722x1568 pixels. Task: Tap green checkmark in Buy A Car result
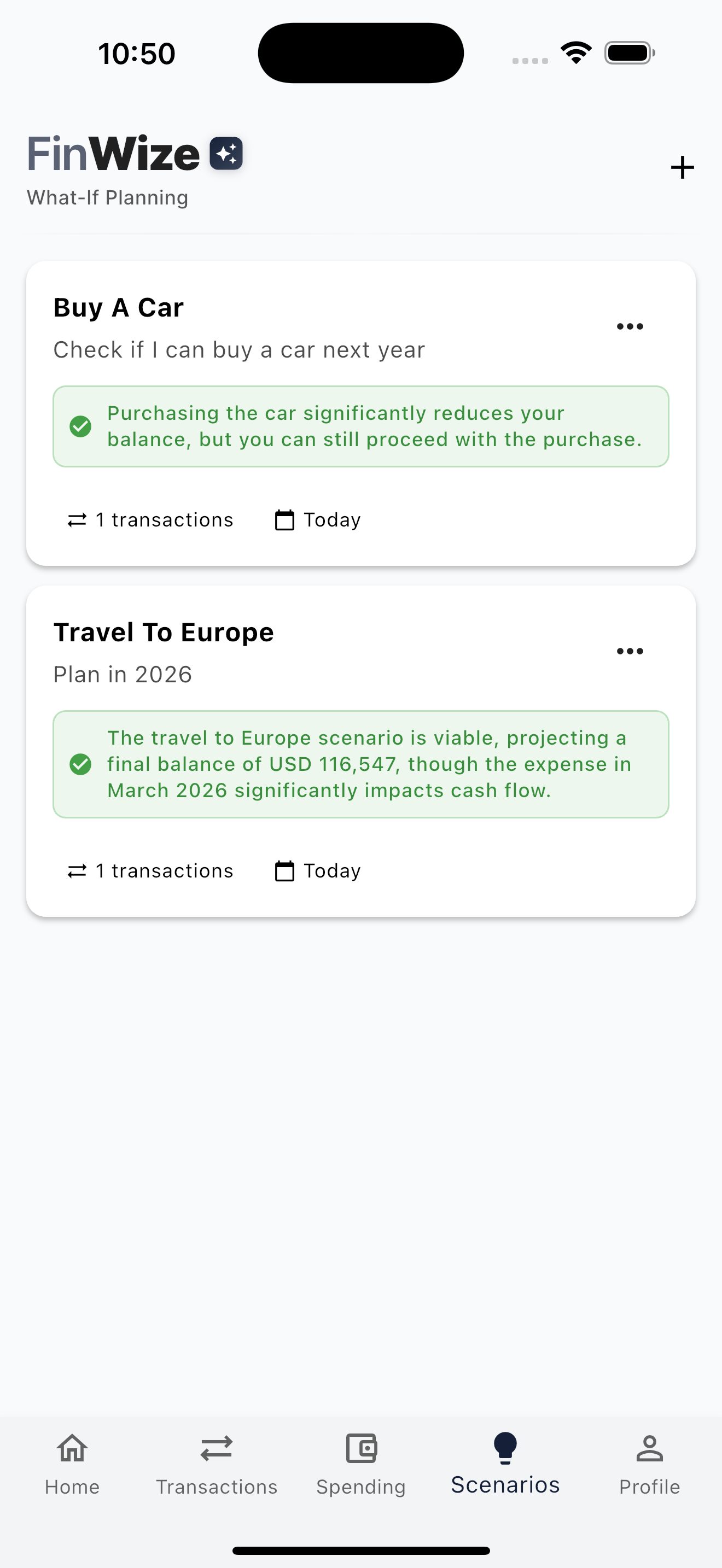80,426
